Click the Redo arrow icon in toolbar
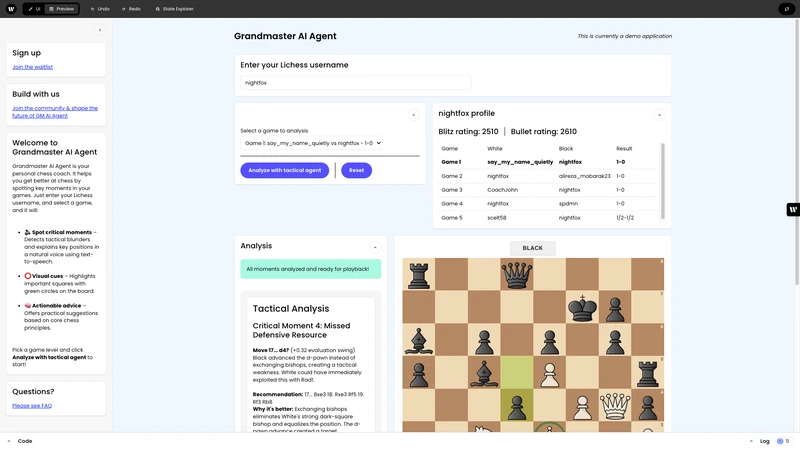This screenshot has width=800, height=450. tap(125, 9)
